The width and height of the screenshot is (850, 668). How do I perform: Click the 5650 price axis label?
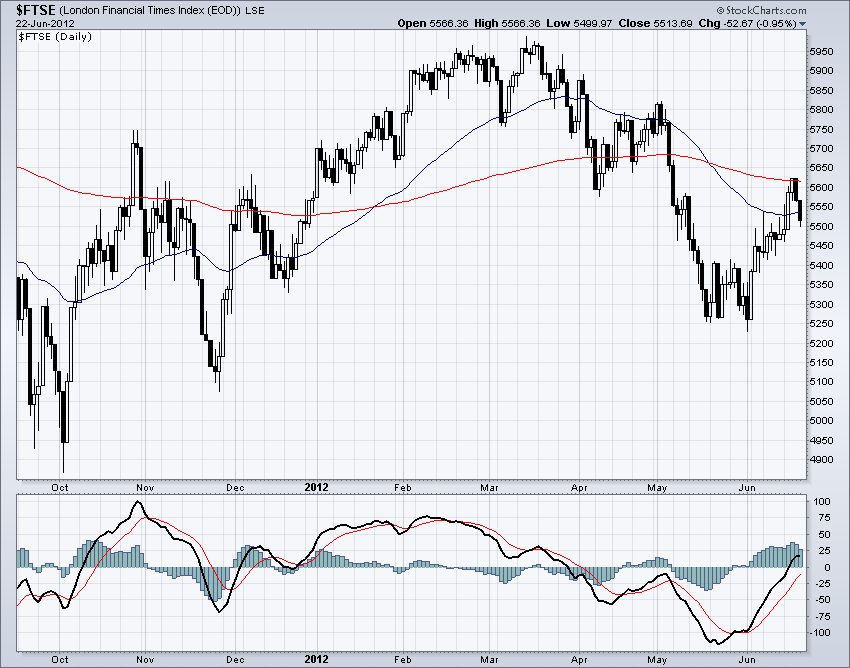click(821, 168)
